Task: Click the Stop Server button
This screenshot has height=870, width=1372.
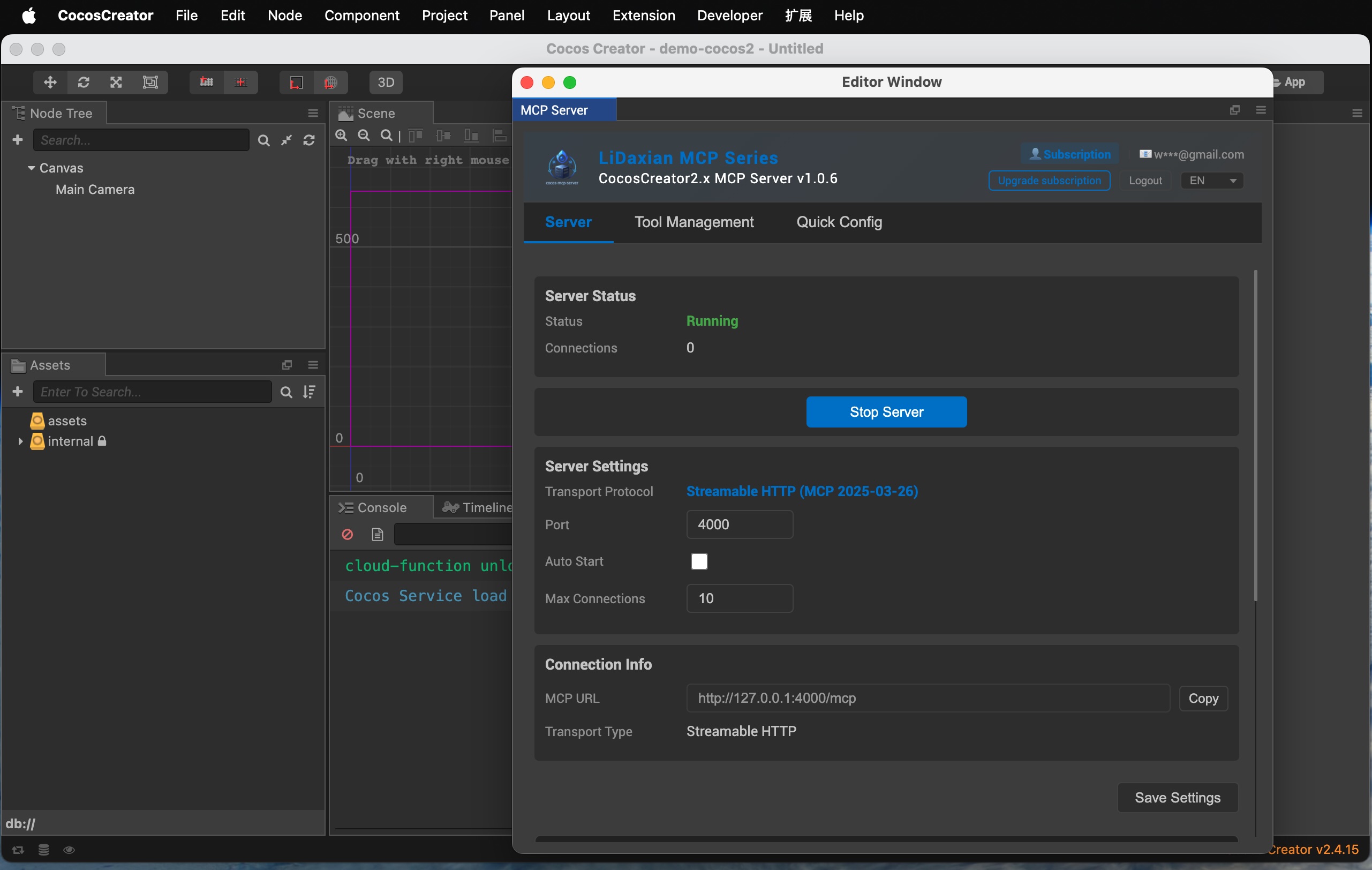Action: 886,411
